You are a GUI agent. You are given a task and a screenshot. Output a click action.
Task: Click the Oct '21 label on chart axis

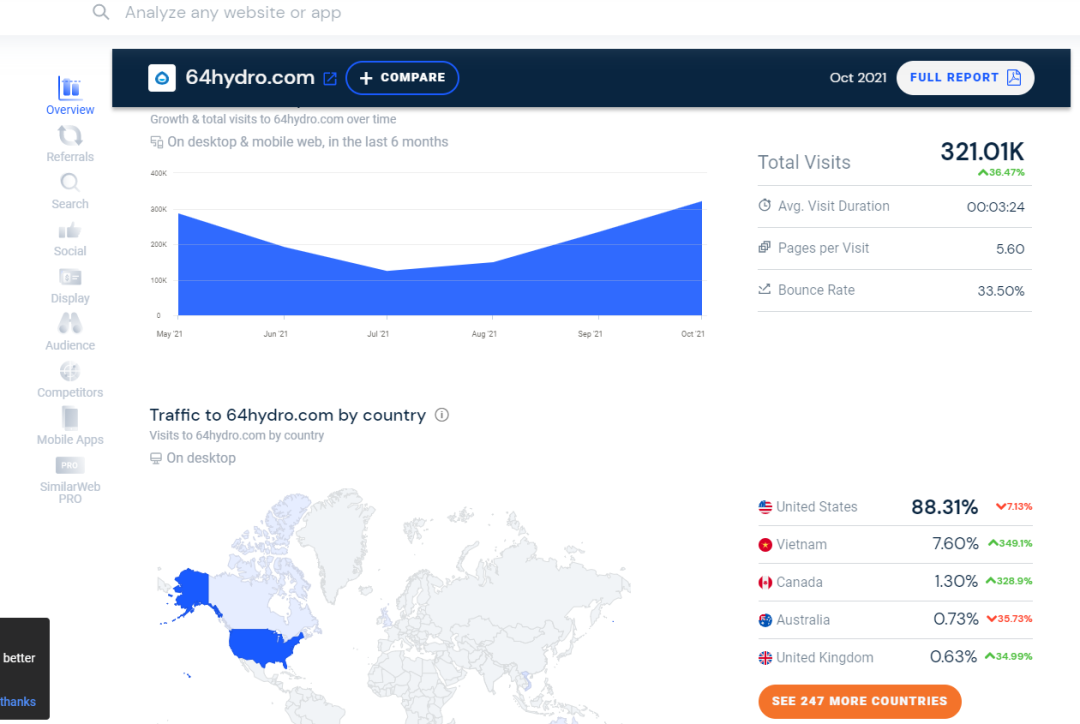point(693,334)
